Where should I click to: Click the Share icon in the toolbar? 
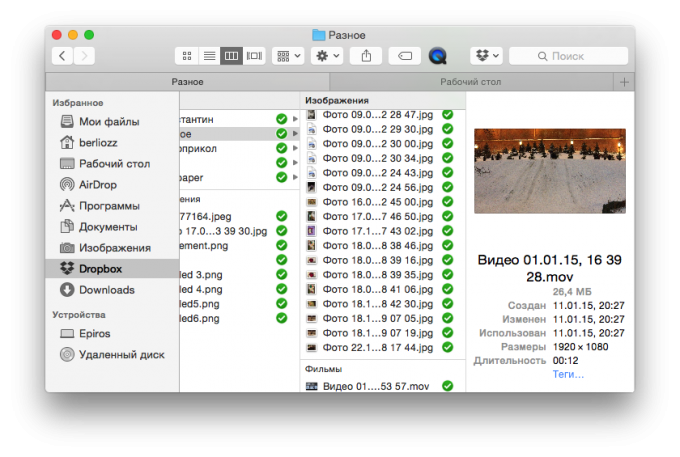coord(366,56)
